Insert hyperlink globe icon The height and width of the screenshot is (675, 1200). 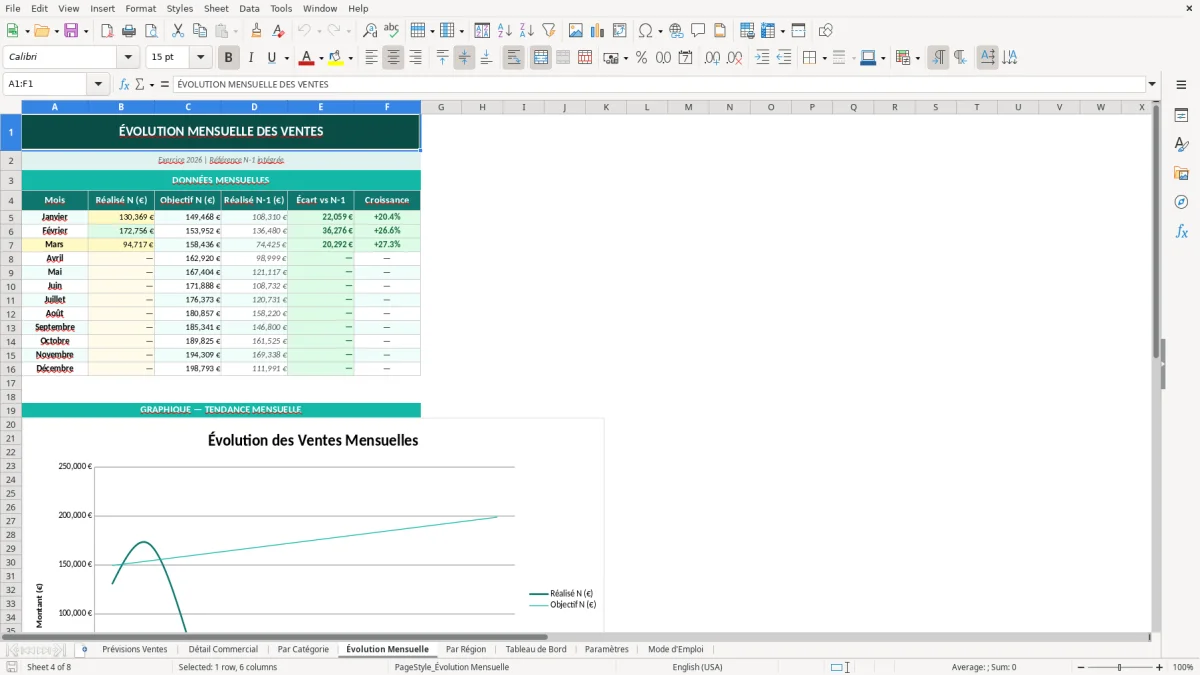pos(676,31)
